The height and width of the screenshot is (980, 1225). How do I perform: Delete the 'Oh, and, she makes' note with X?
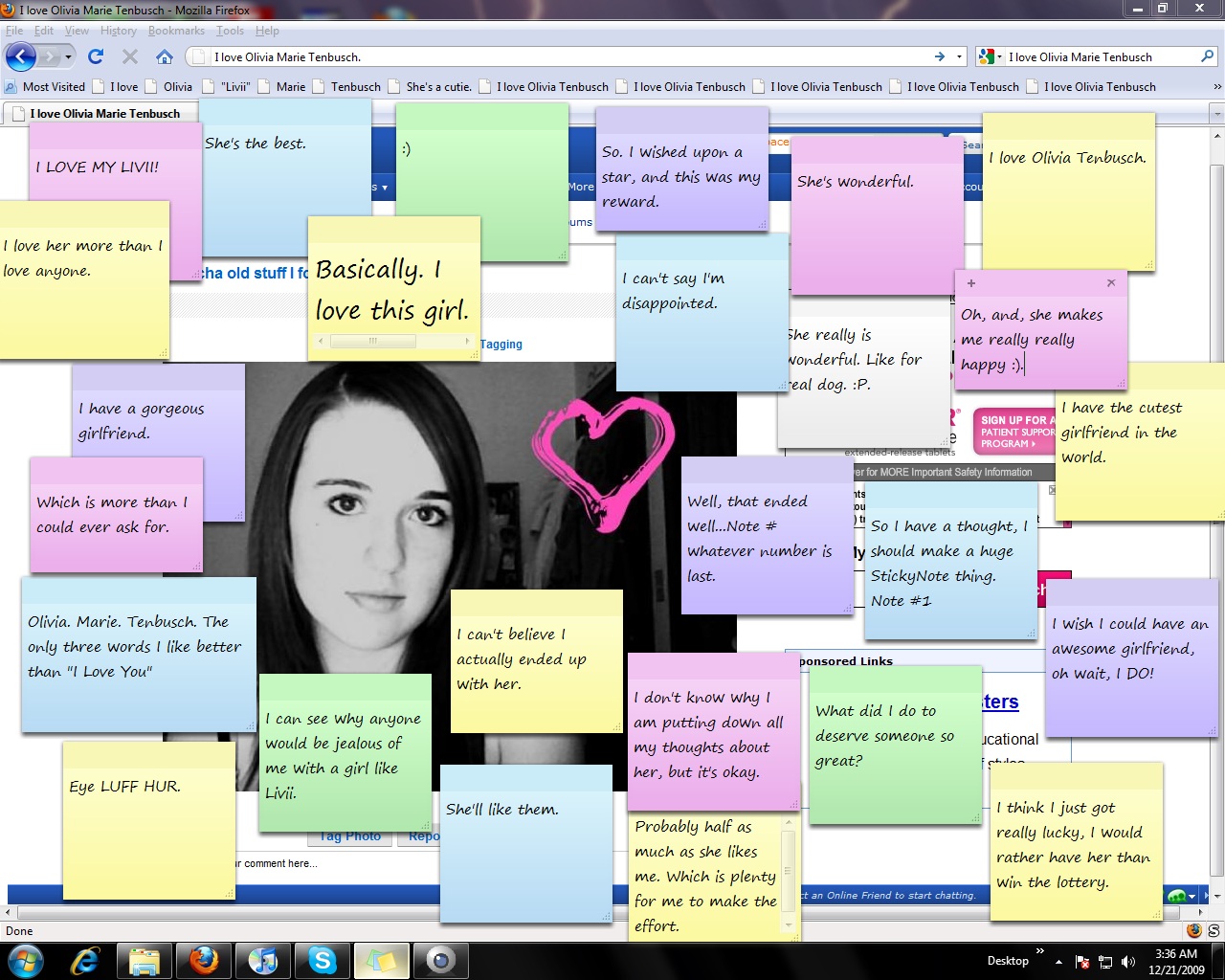point(1111,283)
